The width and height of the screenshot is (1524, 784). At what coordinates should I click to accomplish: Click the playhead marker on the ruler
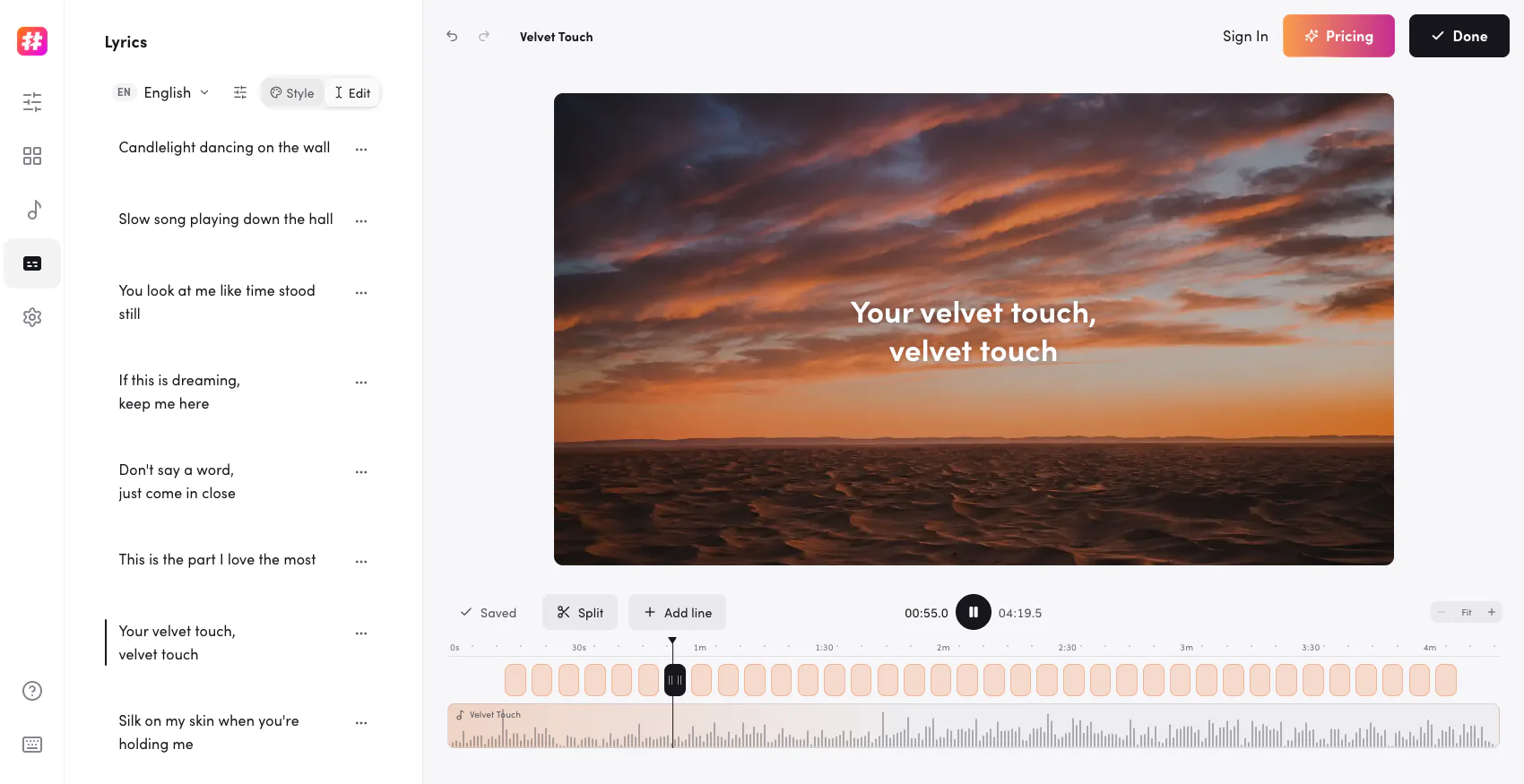click(x=672, y=641)
